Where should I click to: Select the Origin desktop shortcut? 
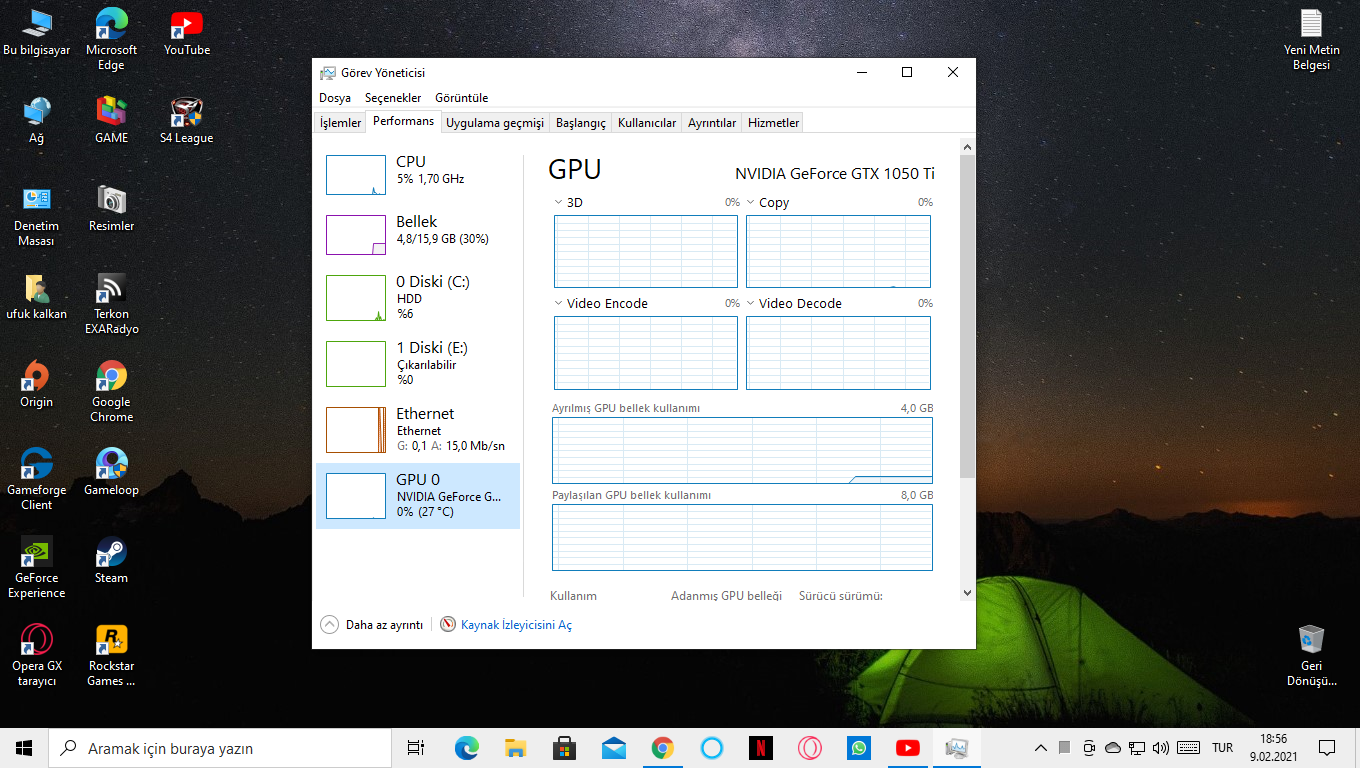click(x=37, y=385)
